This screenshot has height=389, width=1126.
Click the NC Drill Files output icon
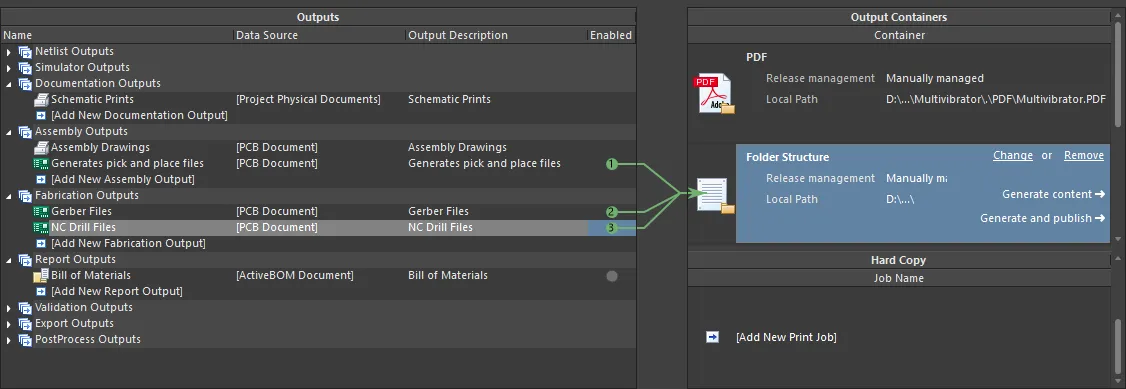click(x=41, y=228)
